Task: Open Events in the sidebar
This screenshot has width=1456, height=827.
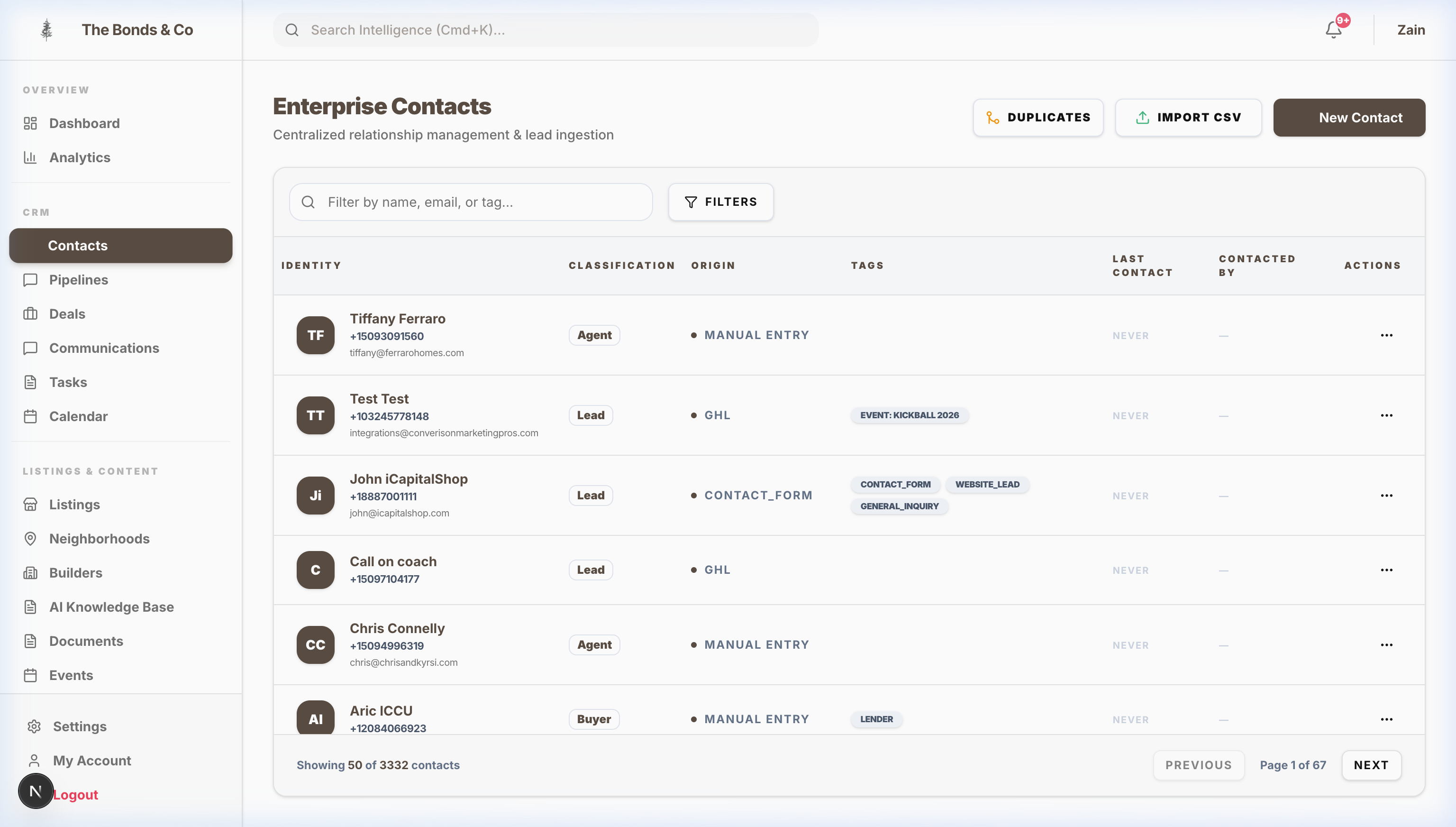Action: (121, 675)
